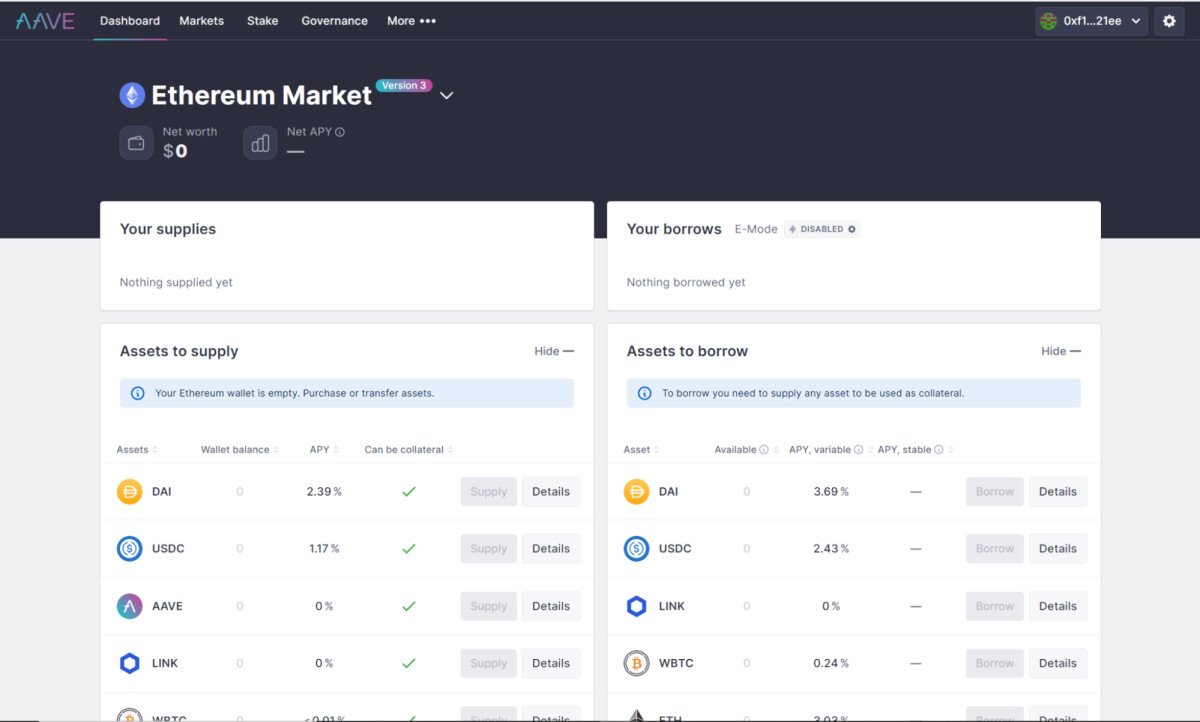Open the More menu in the navbar
The image size is (1200, 722).
(x=411, y=20)
